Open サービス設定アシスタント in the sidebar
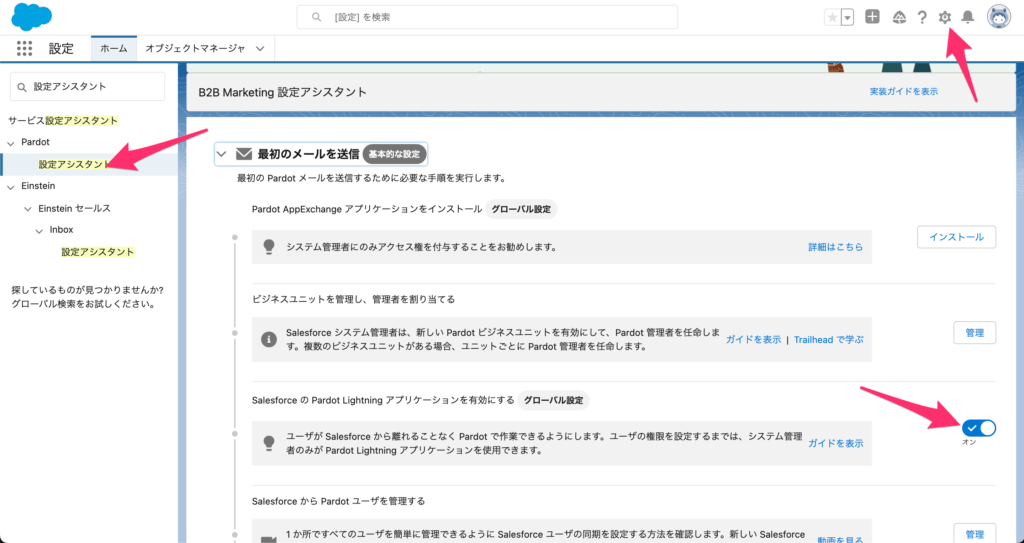Viewport: 1024px width, 543px height. pyautogui.click(x=63, y=120)
